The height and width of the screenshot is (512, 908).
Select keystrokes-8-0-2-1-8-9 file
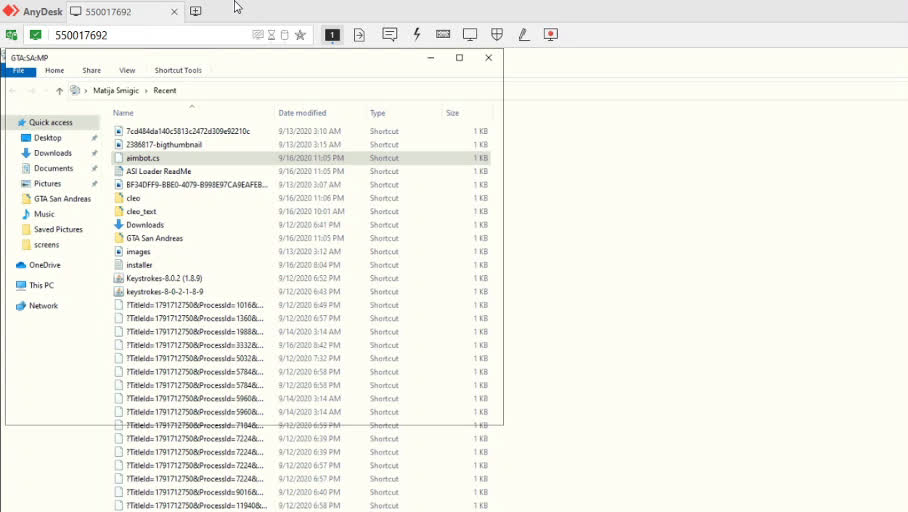301,291
